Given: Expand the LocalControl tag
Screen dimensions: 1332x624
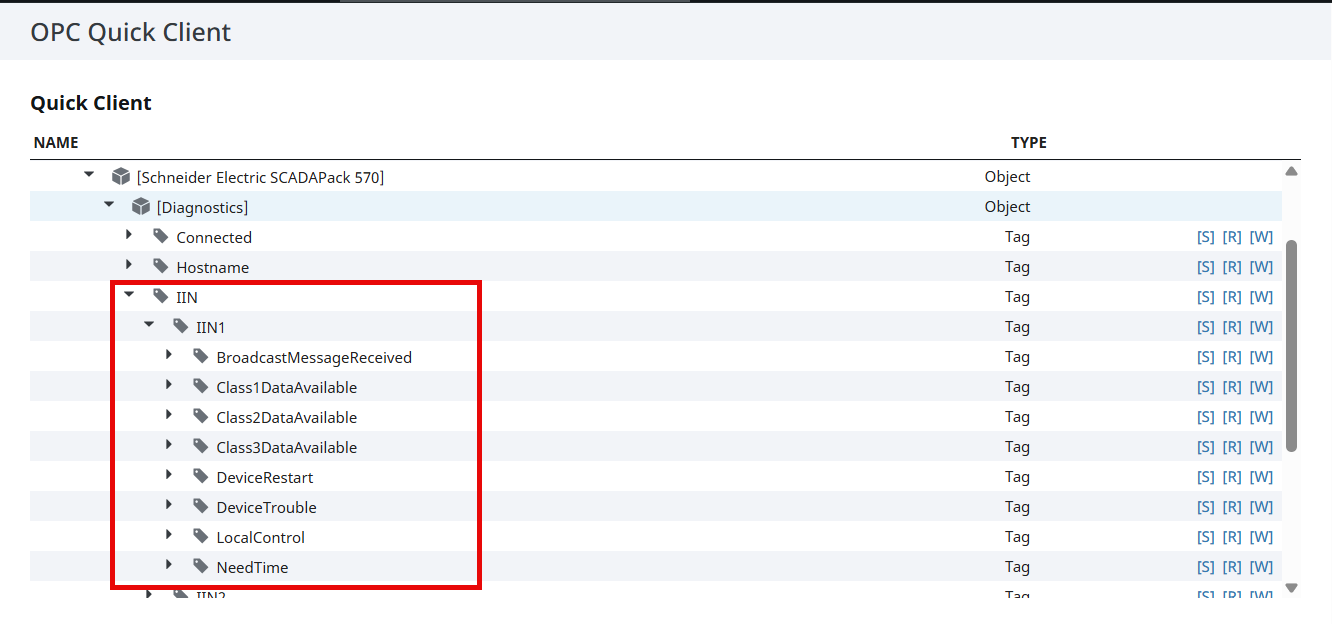Looking at the screenshot, I should pos(169,535).
